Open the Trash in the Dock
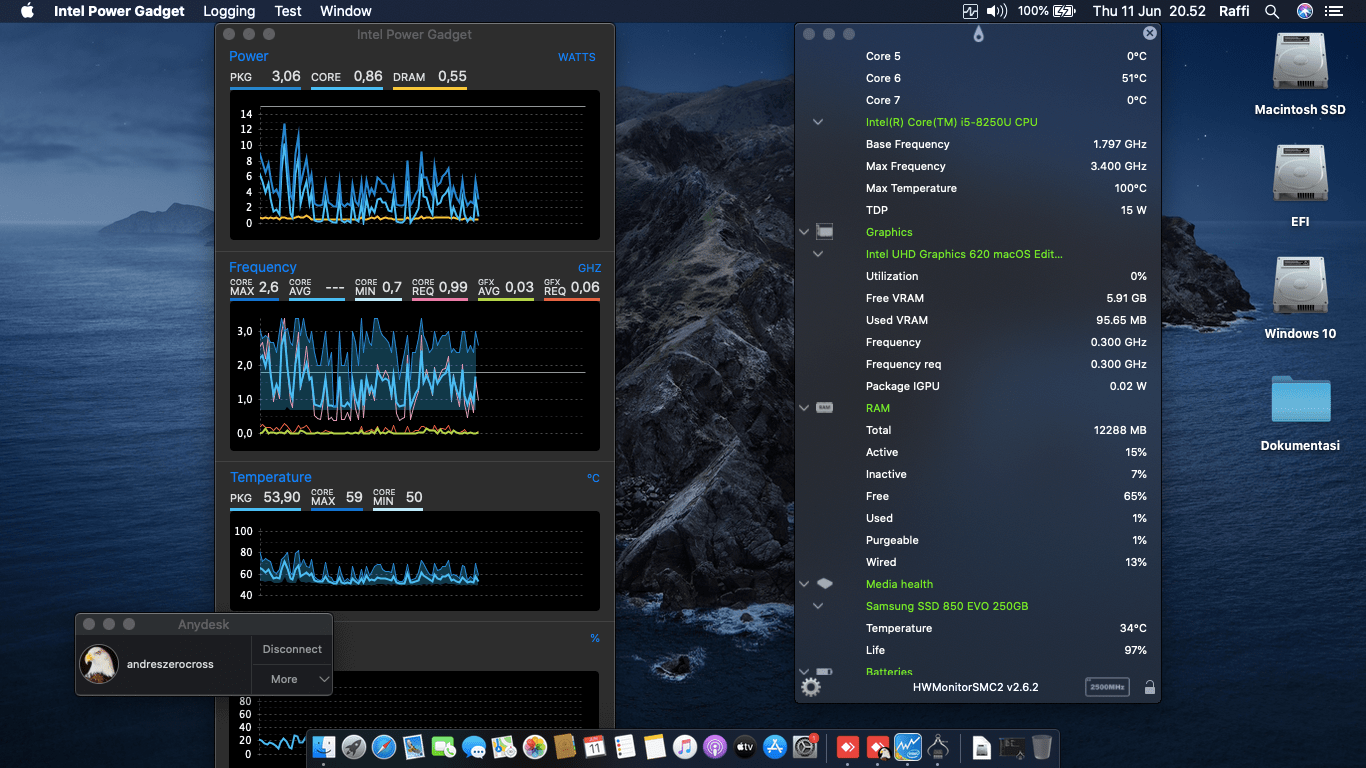 1041,746
